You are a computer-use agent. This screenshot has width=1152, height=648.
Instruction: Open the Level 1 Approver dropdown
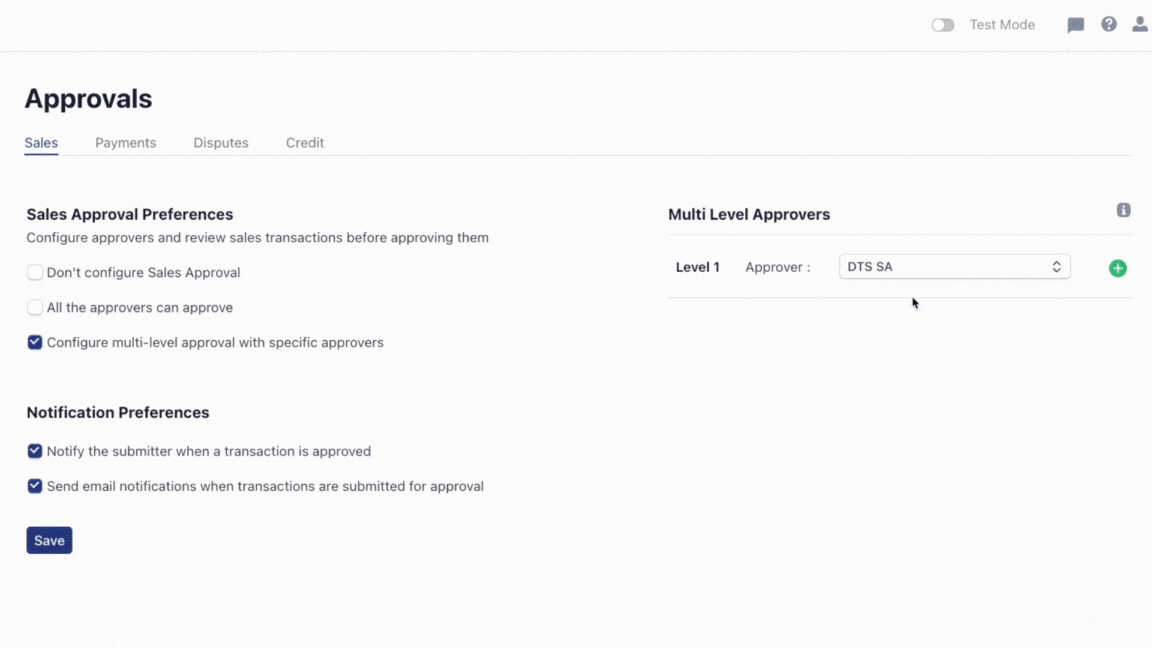pyautogui.click(x=954, y=267)
